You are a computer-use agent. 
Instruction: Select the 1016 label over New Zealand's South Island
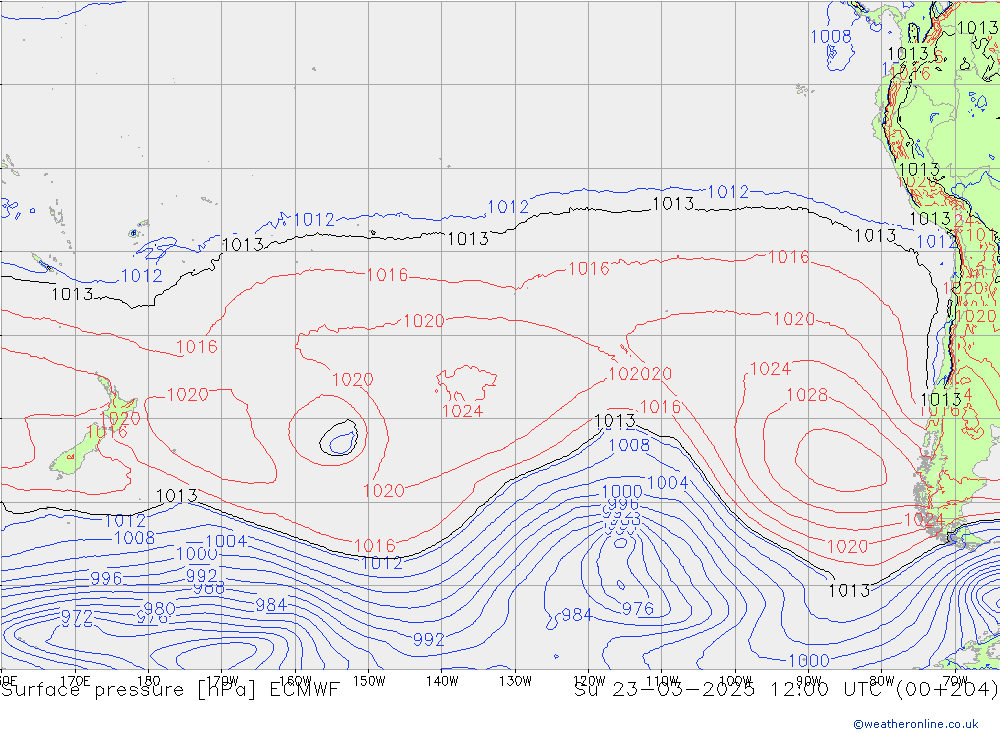pyautogui.click(x=107, y=432)
